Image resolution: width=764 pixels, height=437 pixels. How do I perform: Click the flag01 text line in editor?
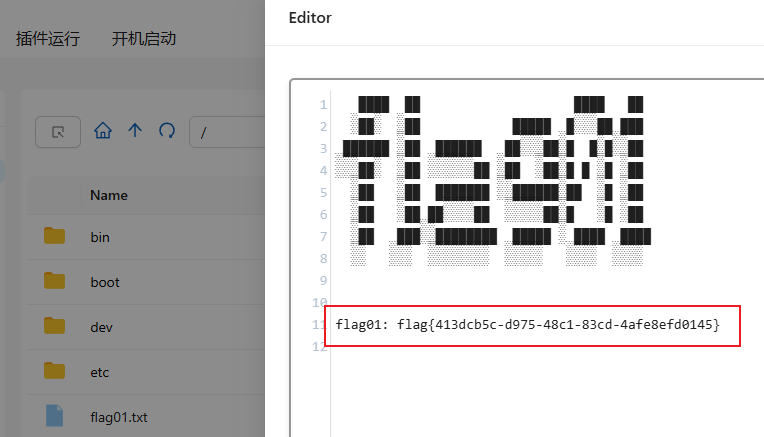[527, 325]
